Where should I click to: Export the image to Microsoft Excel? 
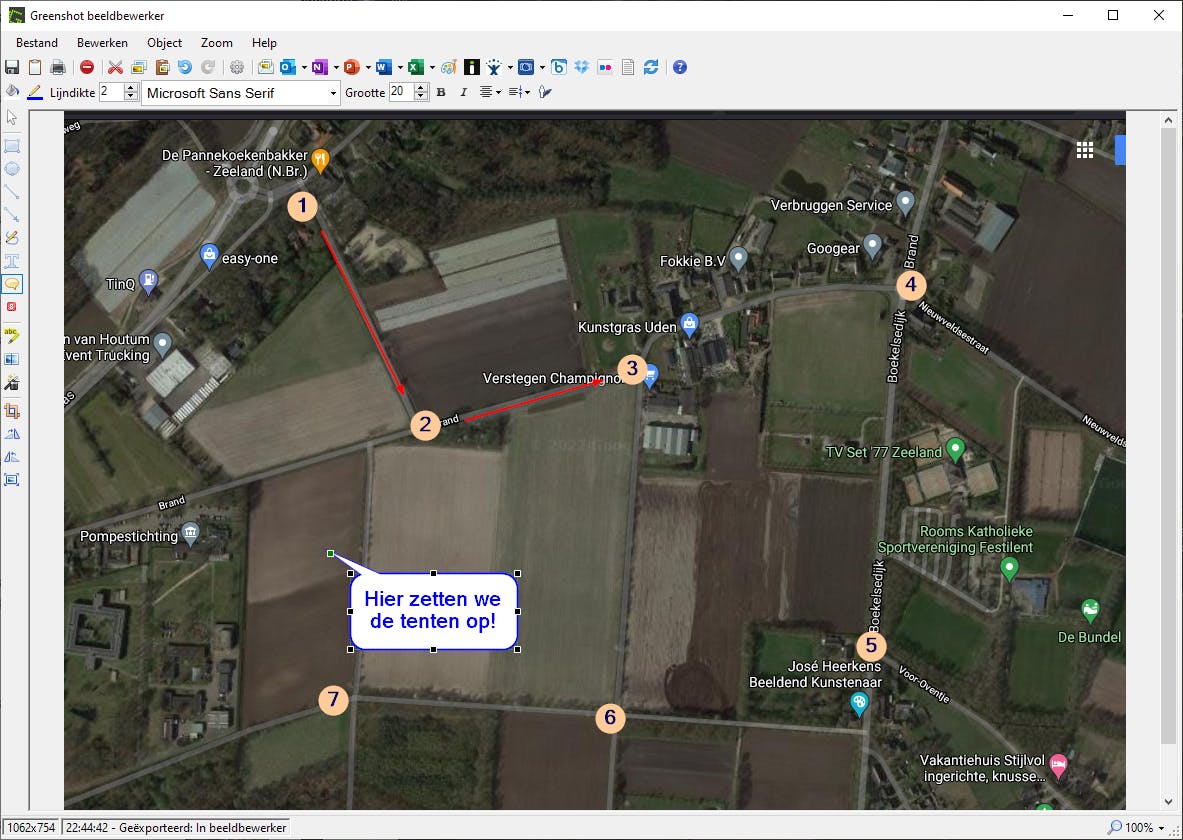416,67
